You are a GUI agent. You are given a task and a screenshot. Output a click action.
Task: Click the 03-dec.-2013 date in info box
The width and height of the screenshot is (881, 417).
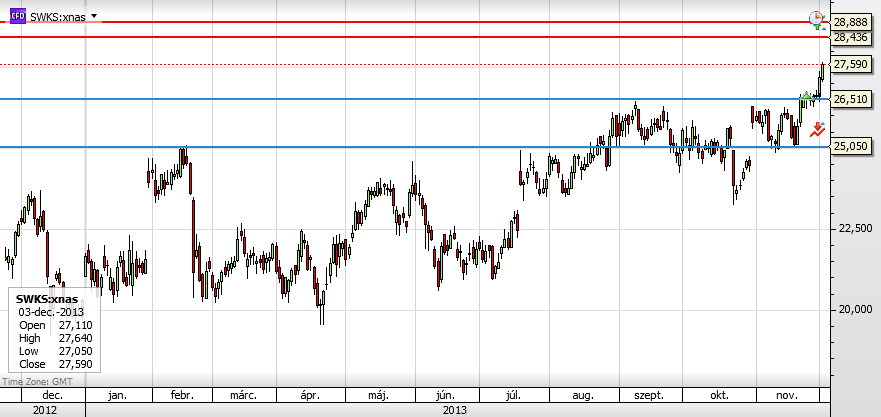tap(51, 312)
